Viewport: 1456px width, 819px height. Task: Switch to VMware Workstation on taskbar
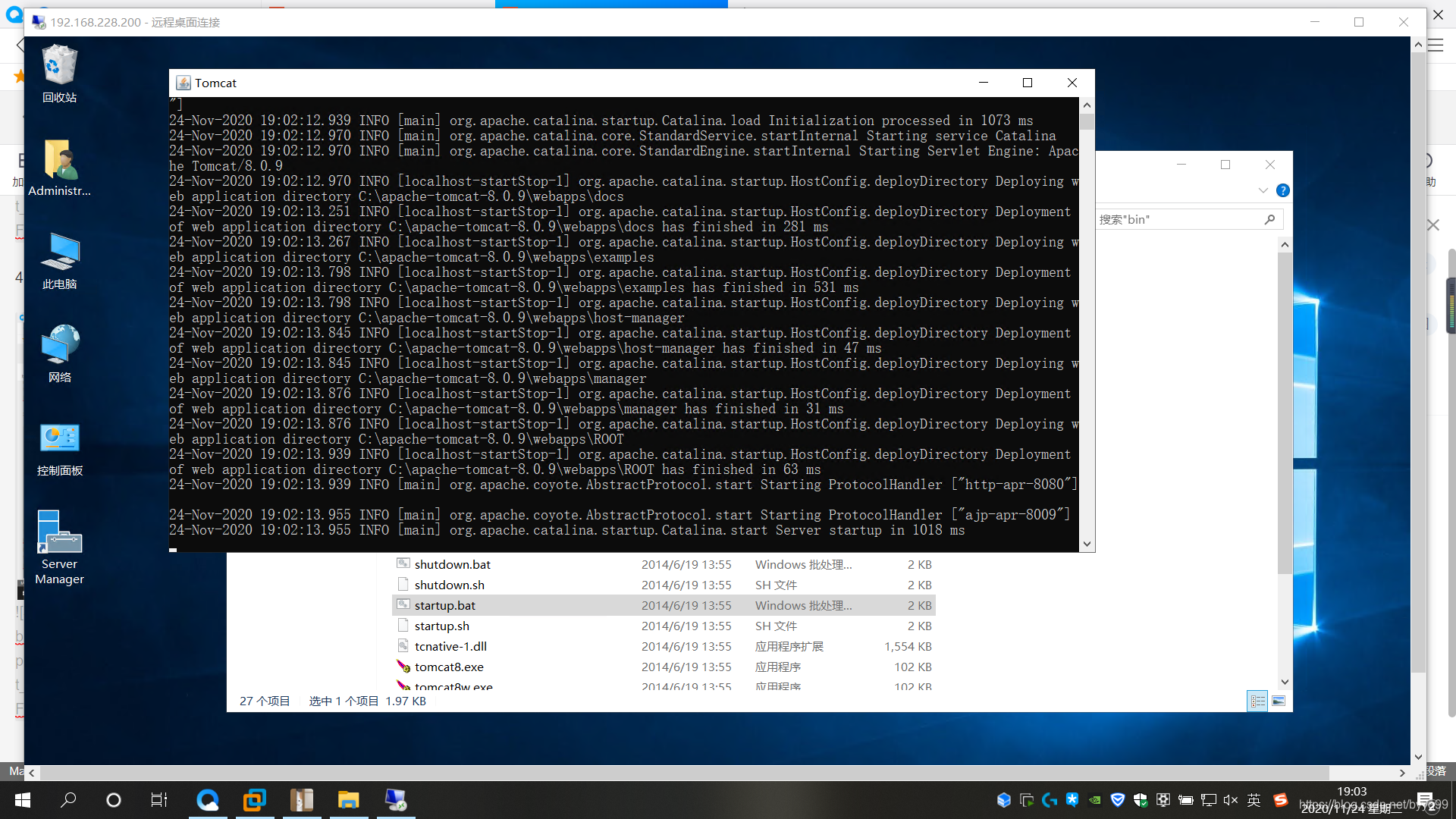click(255, 800)
